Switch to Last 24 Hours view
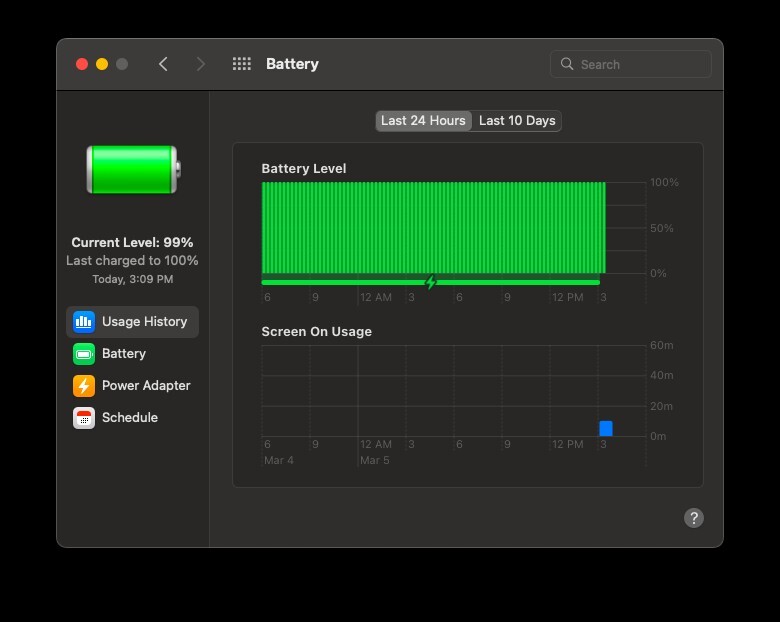 423,121
